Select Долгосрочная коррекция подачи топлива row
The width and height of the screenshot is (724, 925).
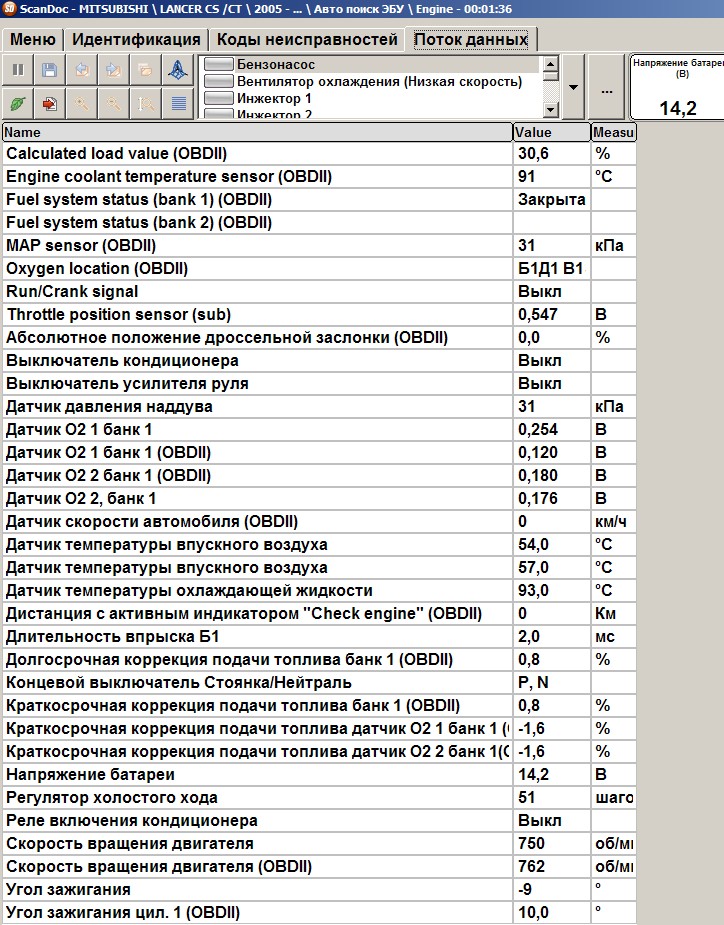[319, 660]
